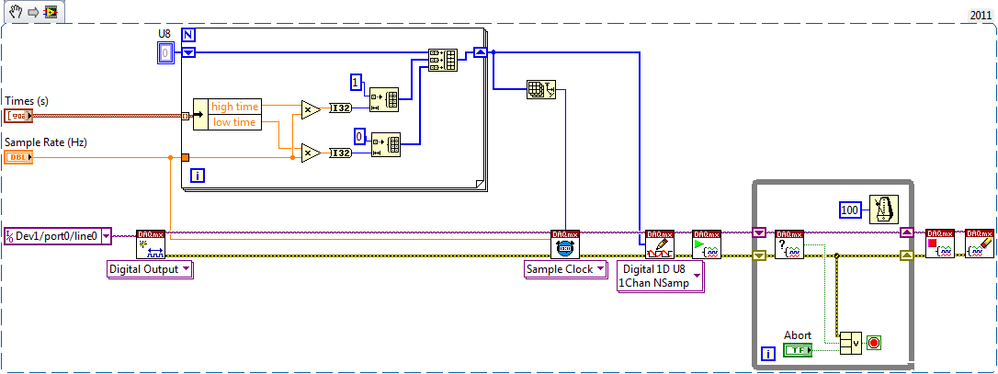Screen dimensions: 998x374
Task: Click the DAQmx Is Task Done node
Action: 789,244
